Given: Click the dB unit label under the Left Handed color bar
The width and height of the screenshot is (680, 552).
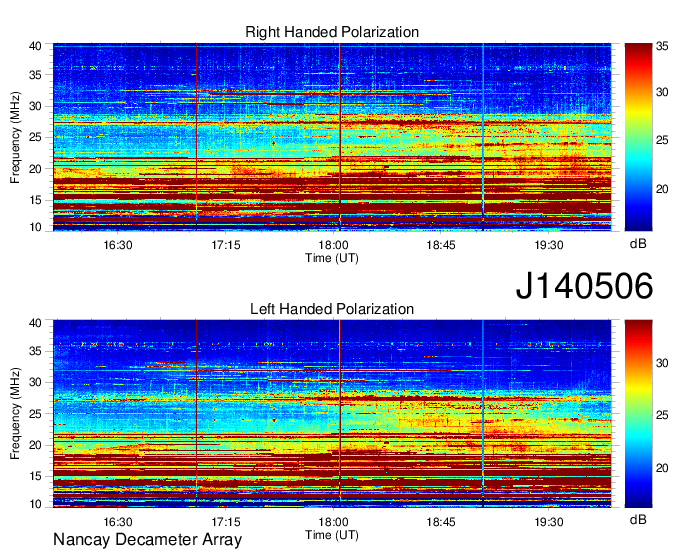Looking at the screenshot, I should tap(638, 519).
